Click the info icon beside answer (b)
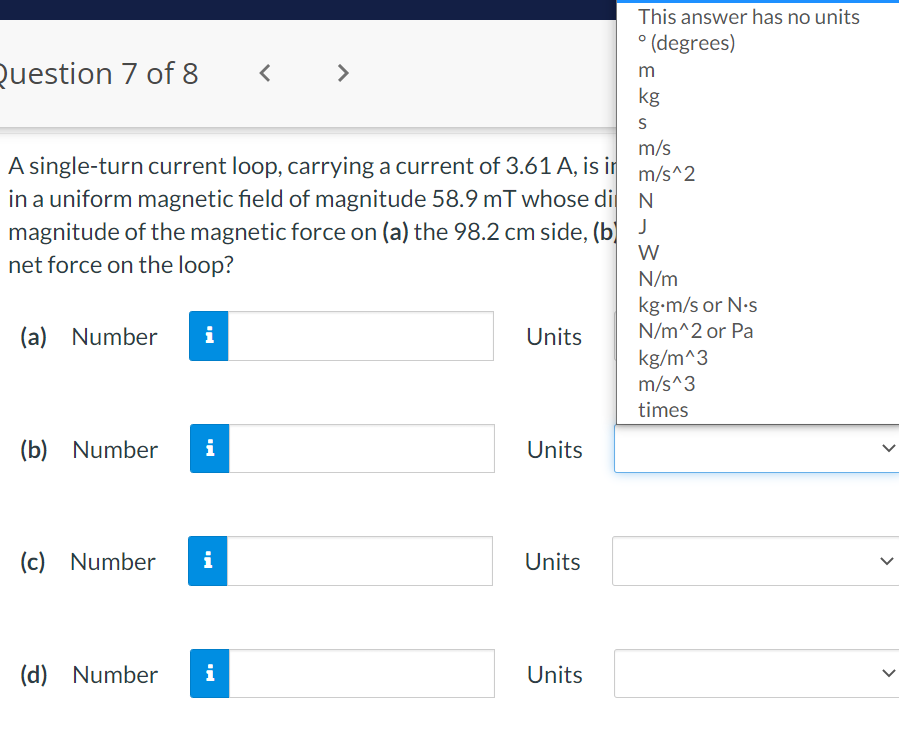 click(208, 449)
